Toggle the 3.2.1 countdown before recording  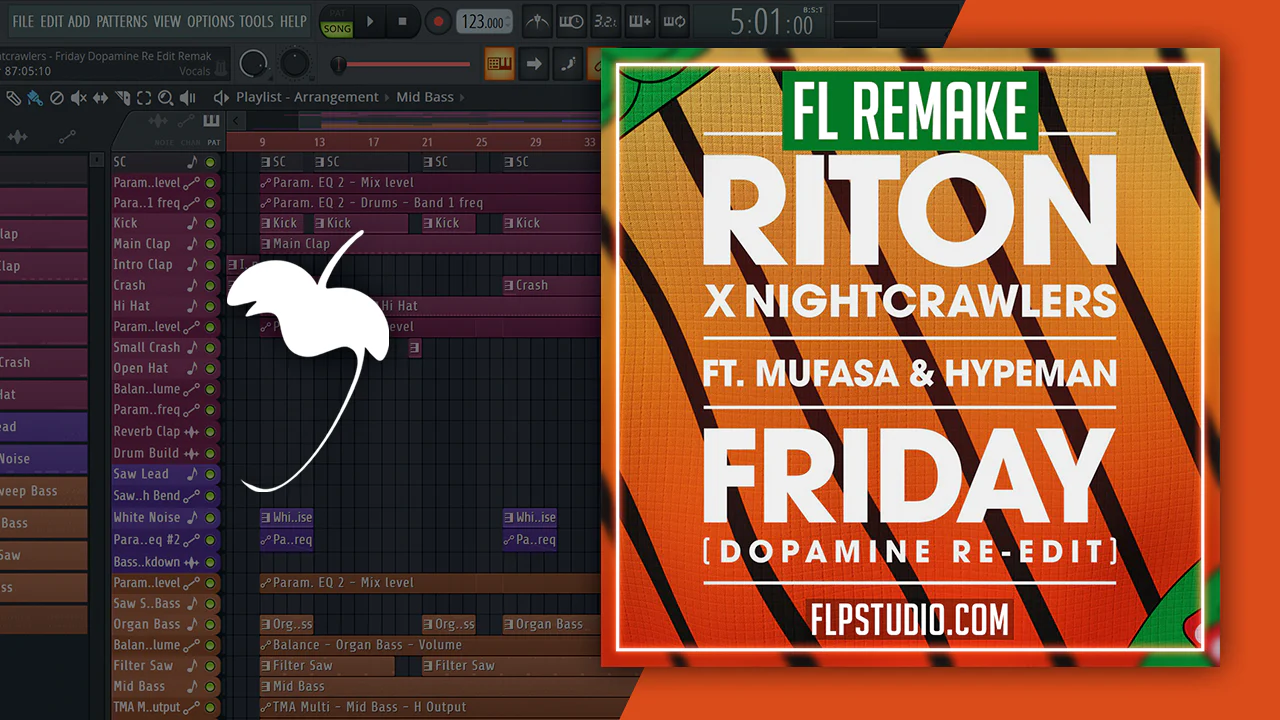click(606, 21)
